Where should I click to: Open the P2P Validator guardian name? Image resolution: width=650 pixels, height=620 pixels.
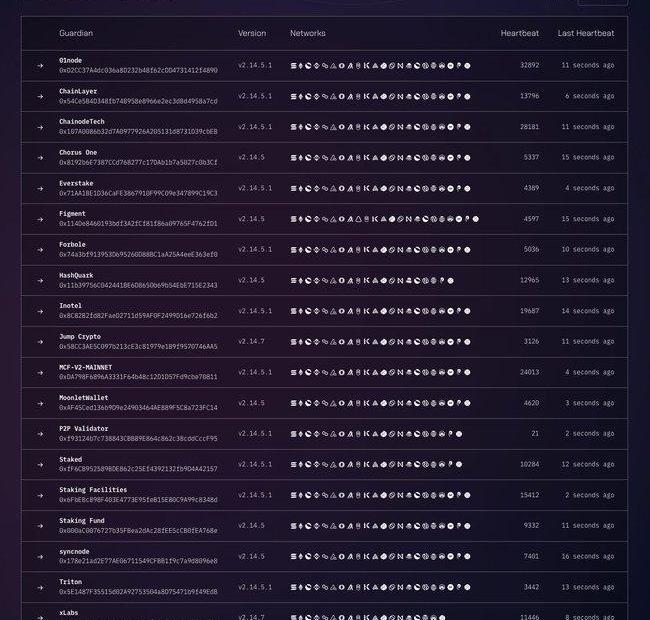[84, 429]
